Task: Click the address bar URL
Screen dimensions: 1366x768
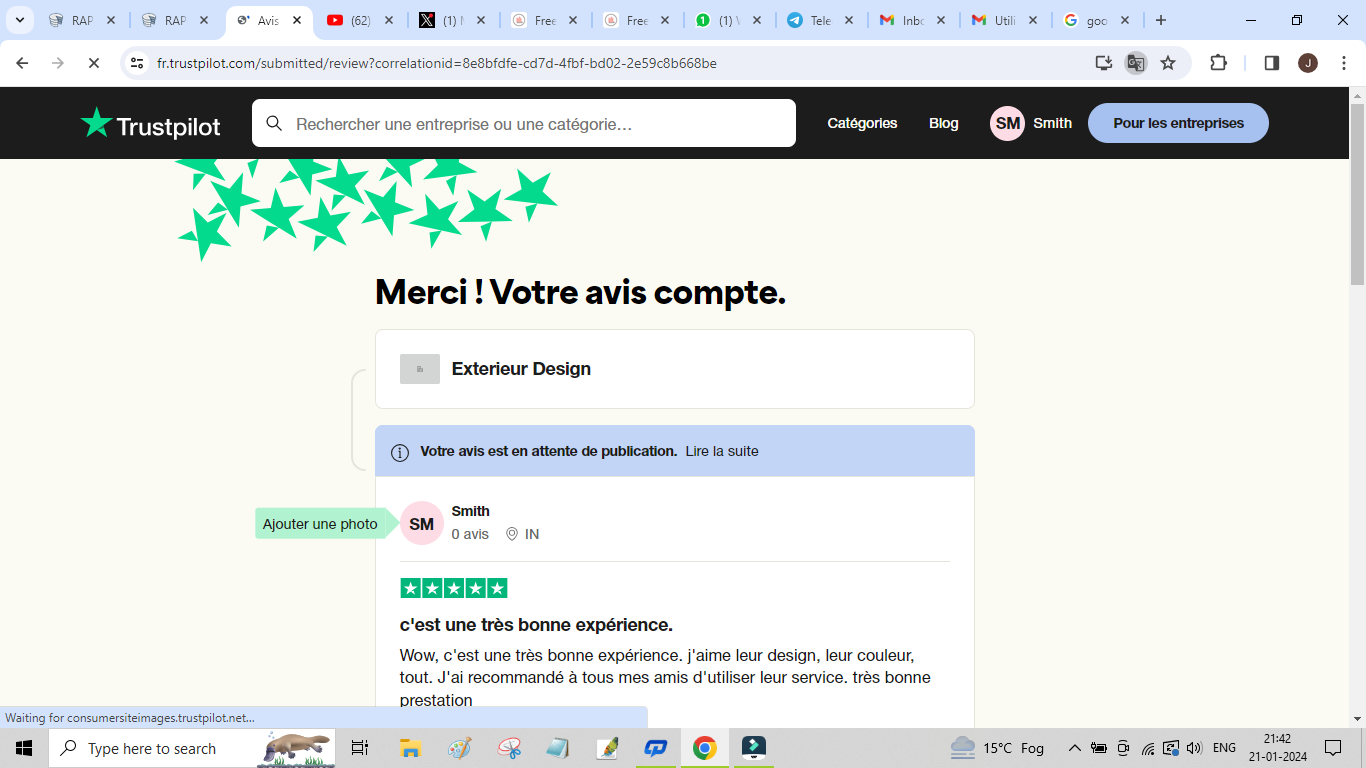Action: pyautogui.click(x=437, y=63)
